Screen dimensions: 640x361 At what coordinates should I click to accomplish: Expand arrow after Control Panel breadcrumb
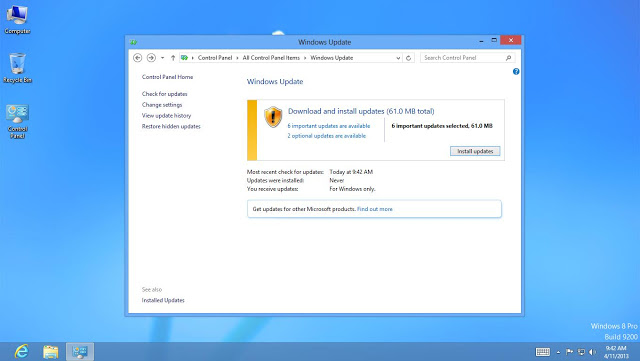click(x=237, y=58)
